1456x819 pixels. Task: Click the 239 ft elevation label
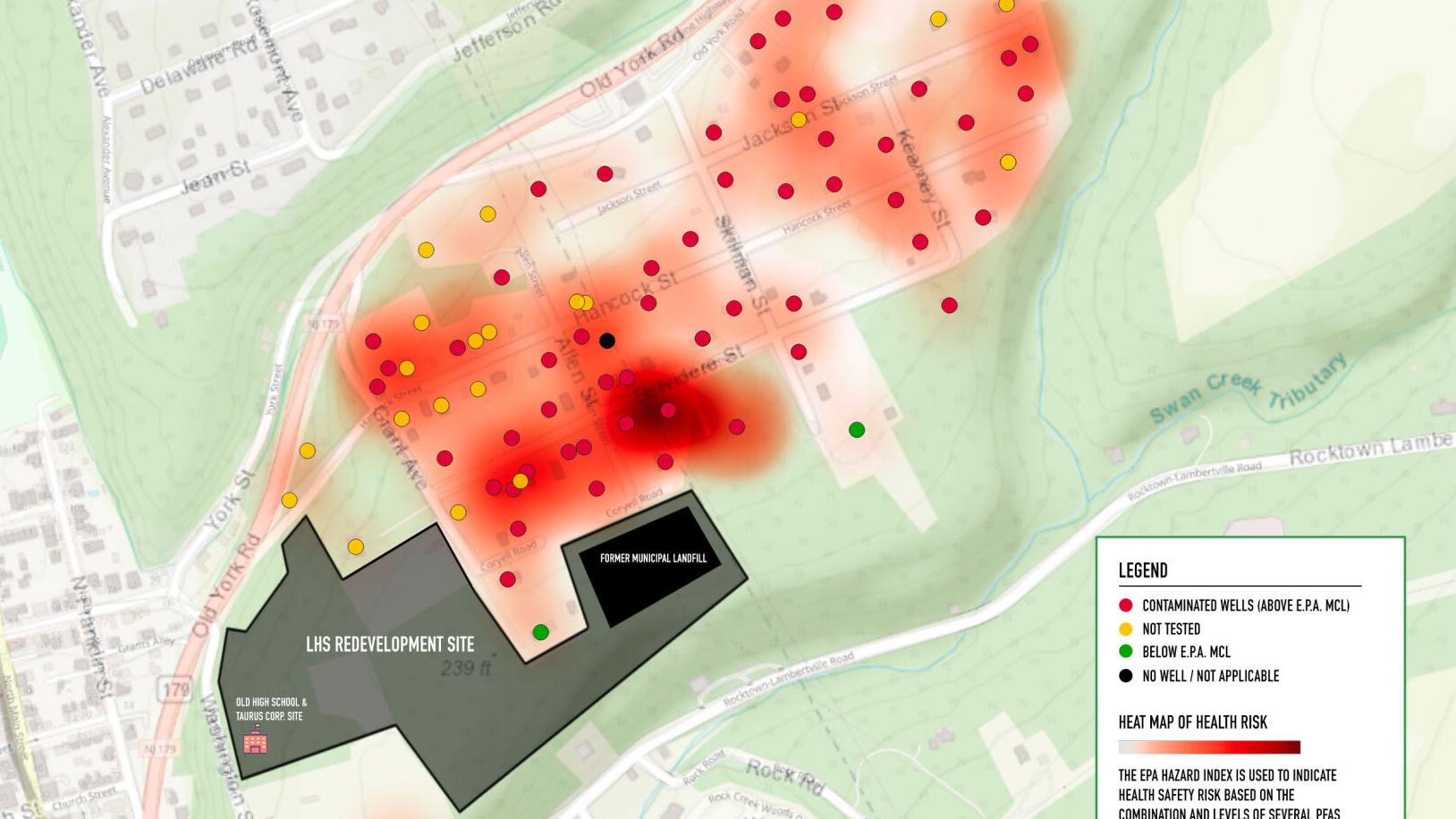465,668
